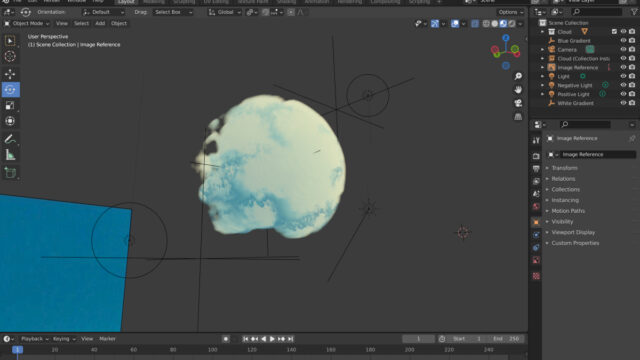Click the current frame number field
The image size is (640, 360).
point(418,339)
